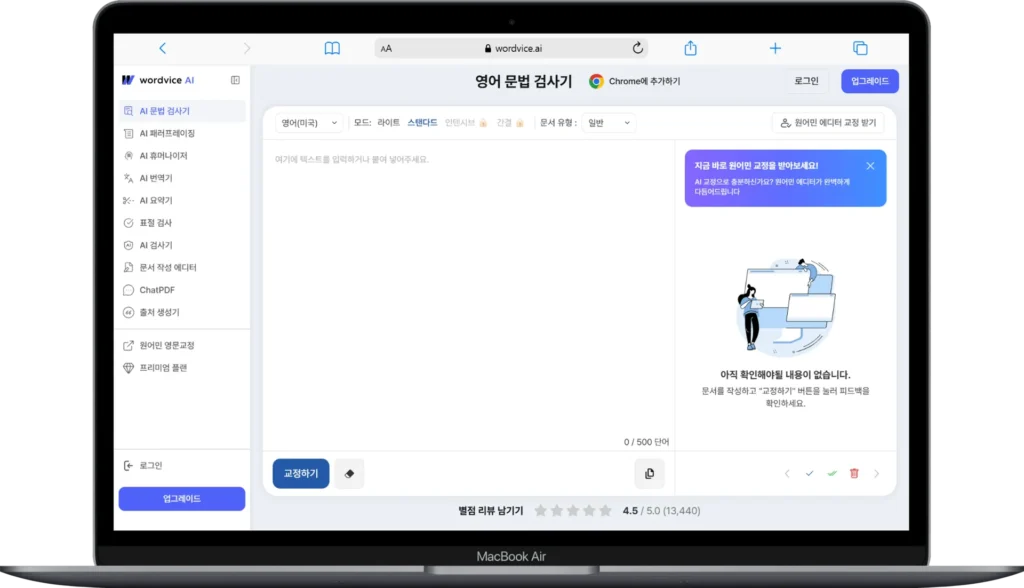1024x588 pixels.
Task: Add a new Safari tab with plus
Action: (x=775, y=48)
